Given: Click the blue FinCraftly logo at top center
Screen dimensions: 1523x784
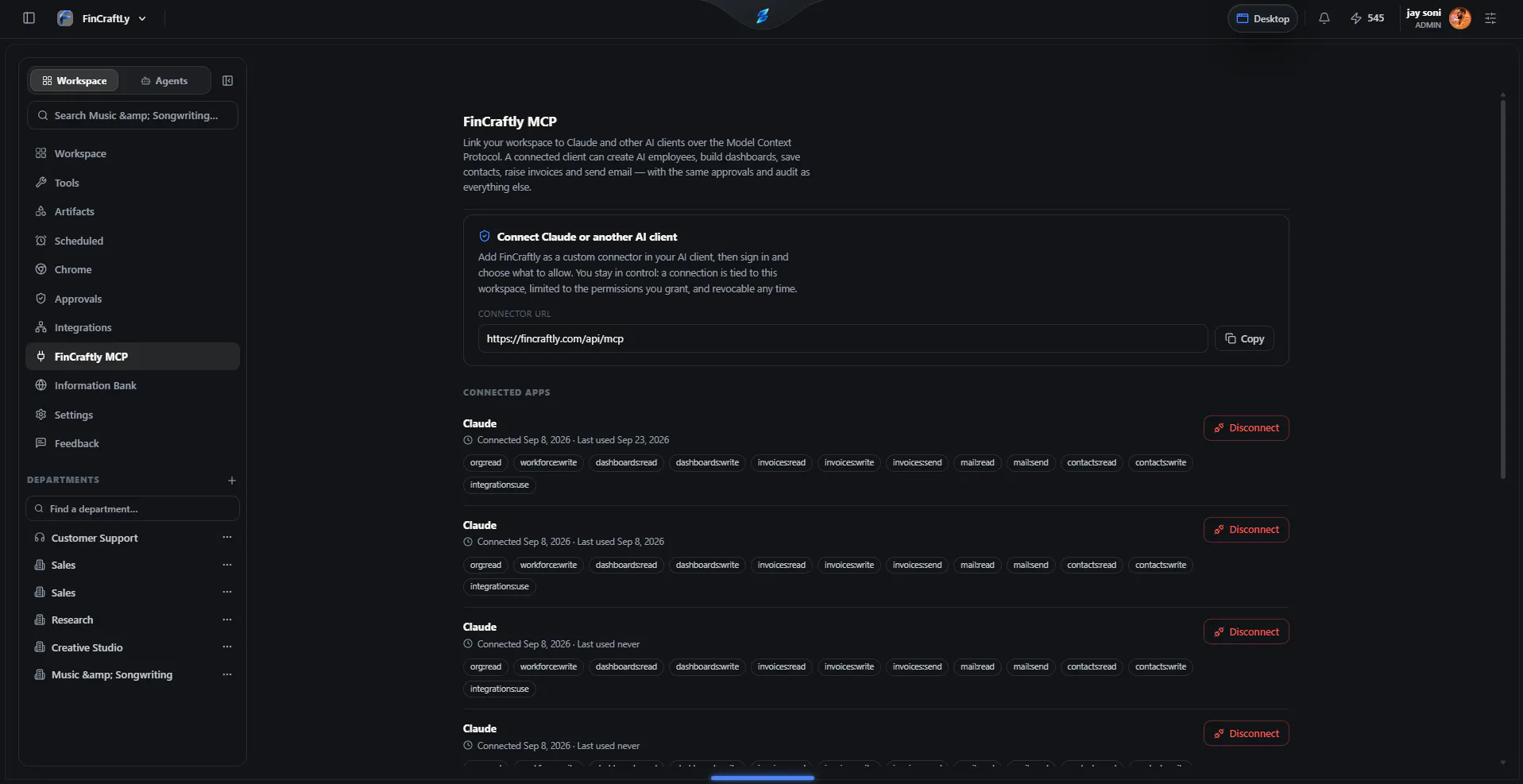Looking at the screenshot, I should click(x=762, y=16).
